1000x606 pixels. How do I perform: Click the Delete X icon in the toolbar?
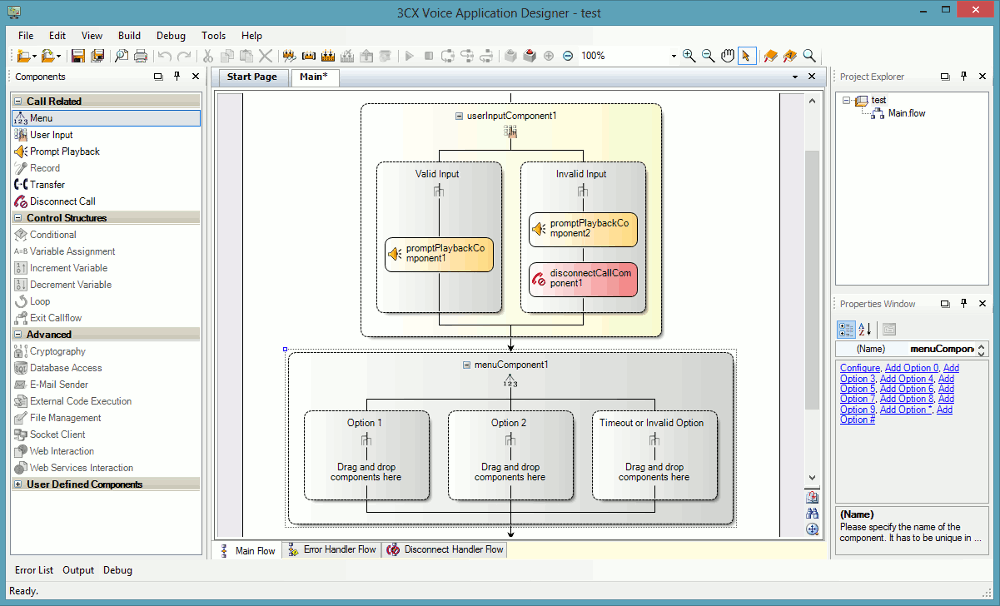265,56
